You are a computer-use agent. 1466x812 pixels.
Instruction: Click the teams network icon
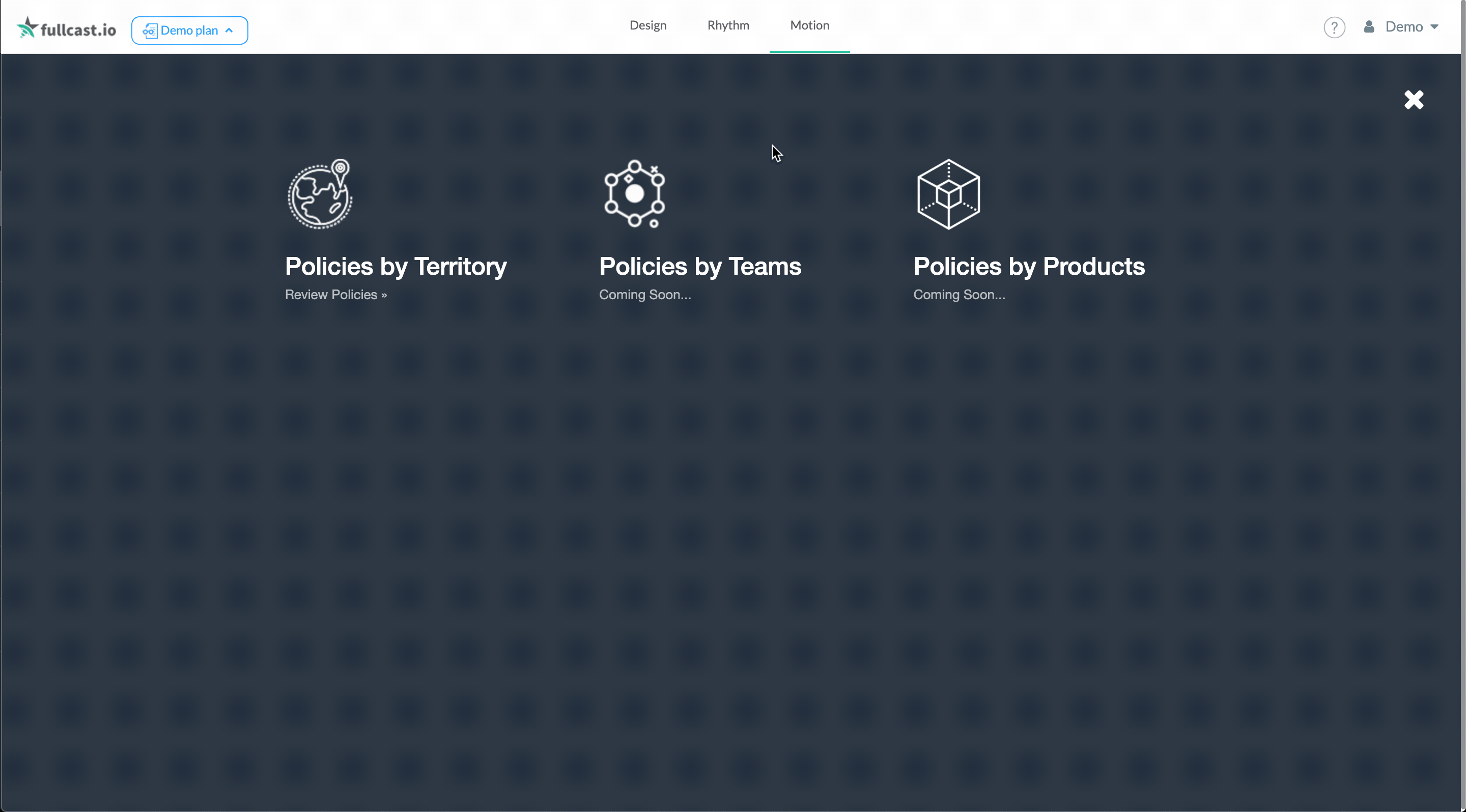click(x=635, y=194)
